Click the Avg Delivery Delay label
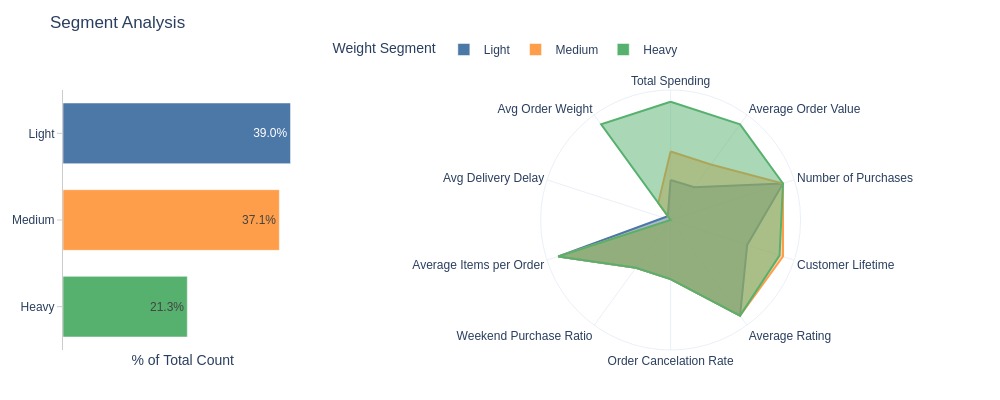 494,178
